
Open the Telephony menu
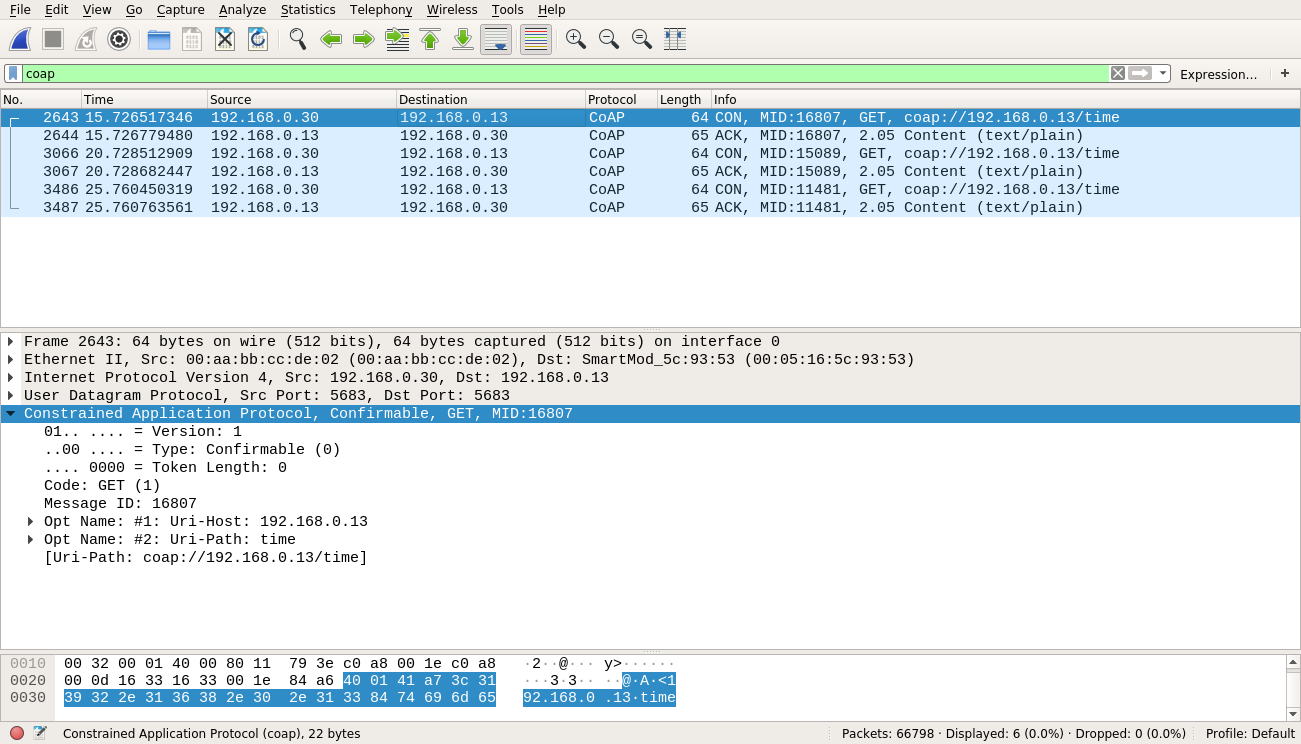(x=381, y=9)
